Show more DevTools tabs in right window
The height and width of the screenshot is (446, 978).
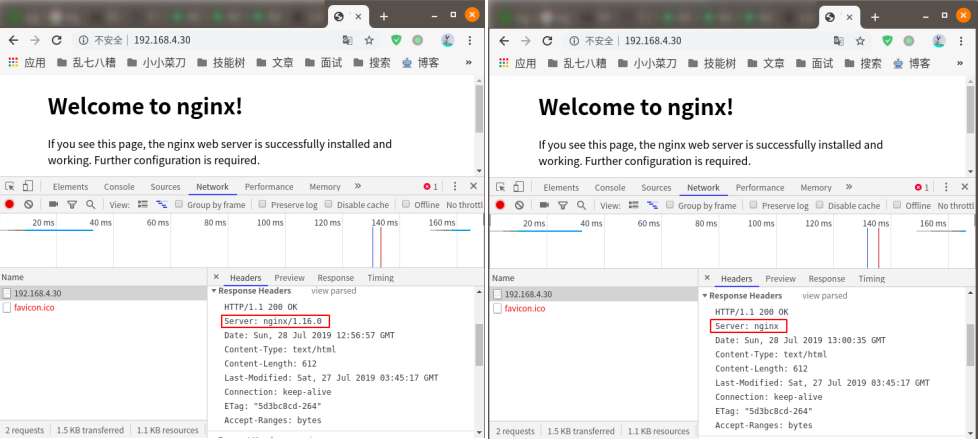click(x=848, y=187)
